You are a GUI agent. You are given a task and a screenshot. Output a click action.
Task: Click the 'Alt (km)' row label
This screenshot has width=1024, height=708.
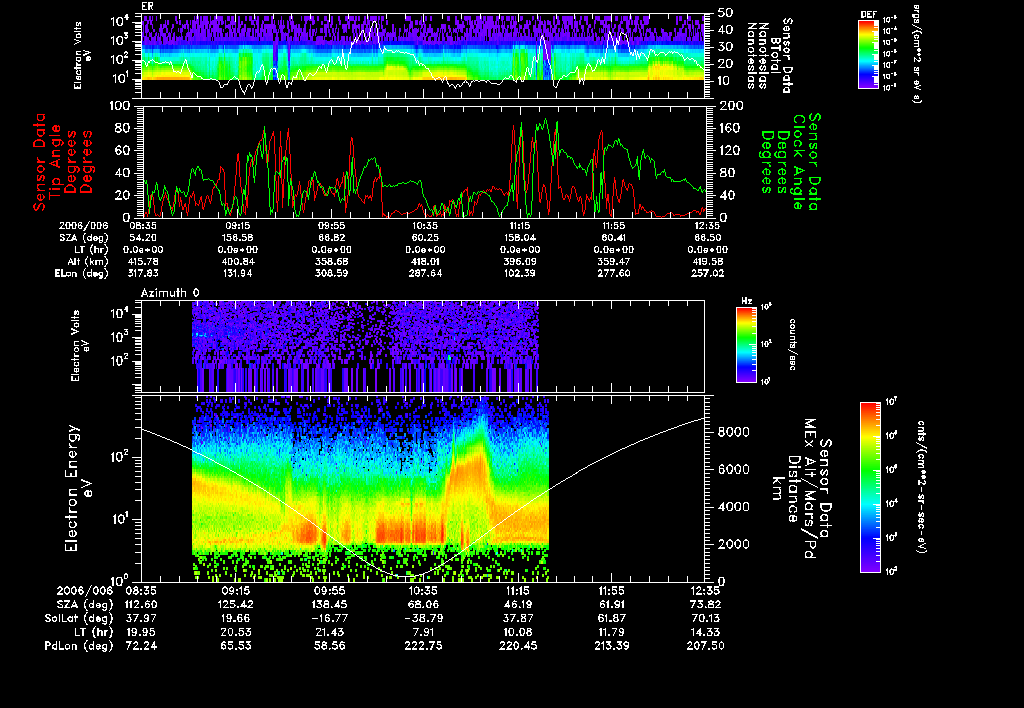88,261
